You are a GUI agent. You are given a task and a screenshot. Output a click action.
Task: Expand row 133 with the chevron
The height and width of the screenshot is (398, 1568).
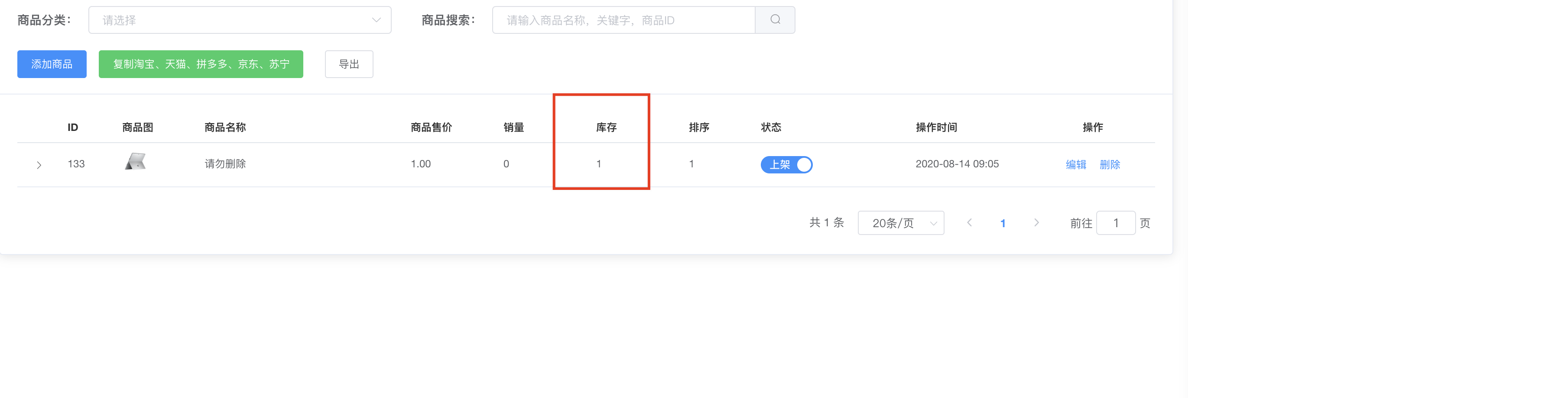click(x=39, y=165)
